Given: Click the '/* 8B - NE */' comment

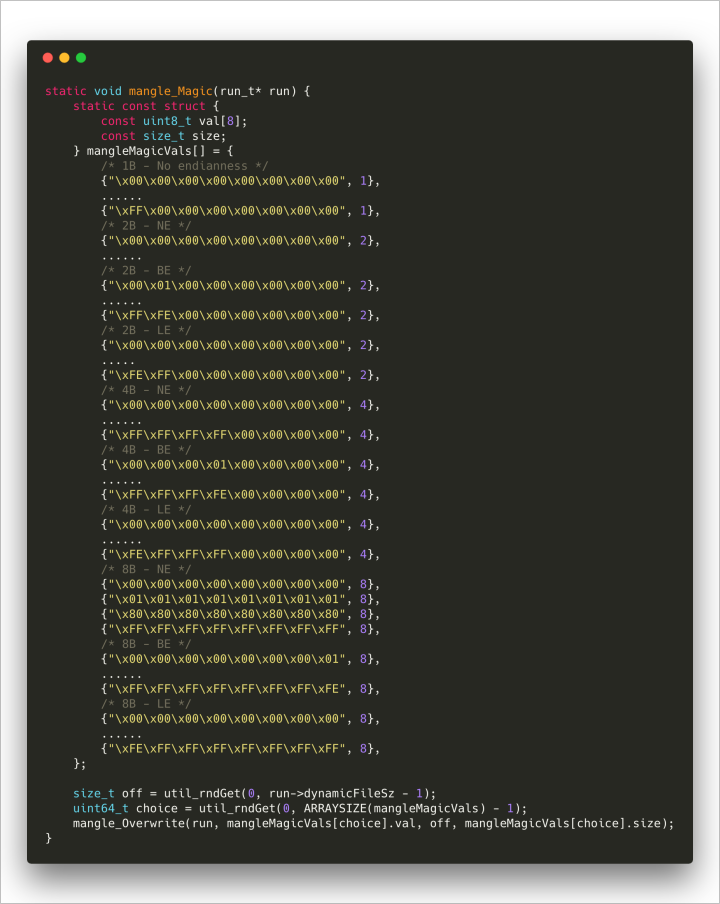Looking at the screenshot, I should (146, 570).
